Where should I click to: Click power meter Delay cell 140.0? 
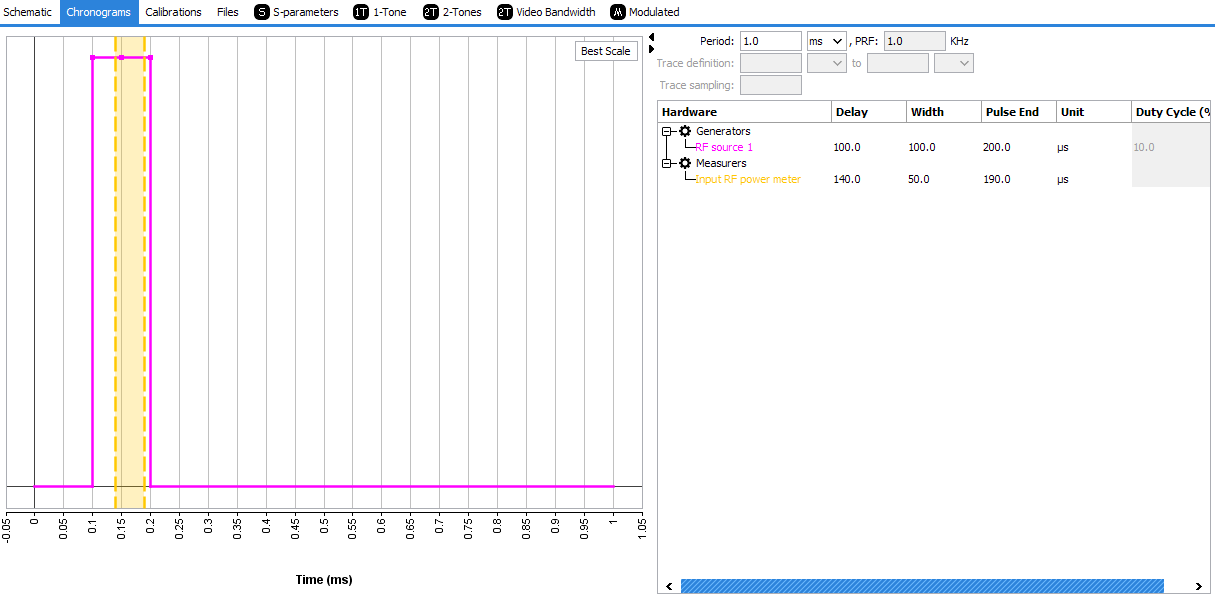pos(869,179)
